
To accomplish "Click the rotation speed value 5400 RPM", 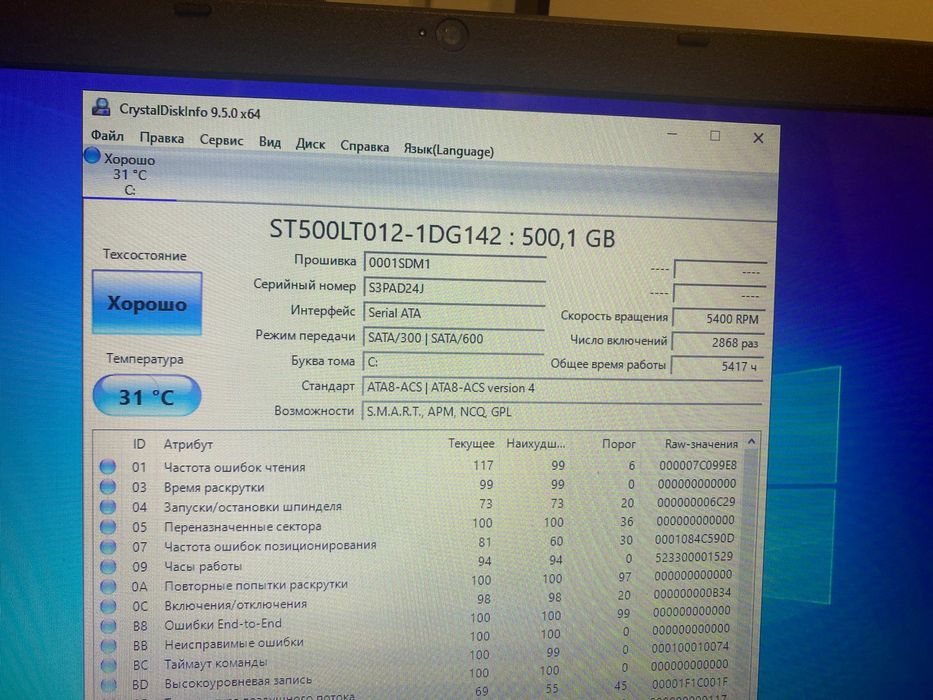I will tap(719, 318).
